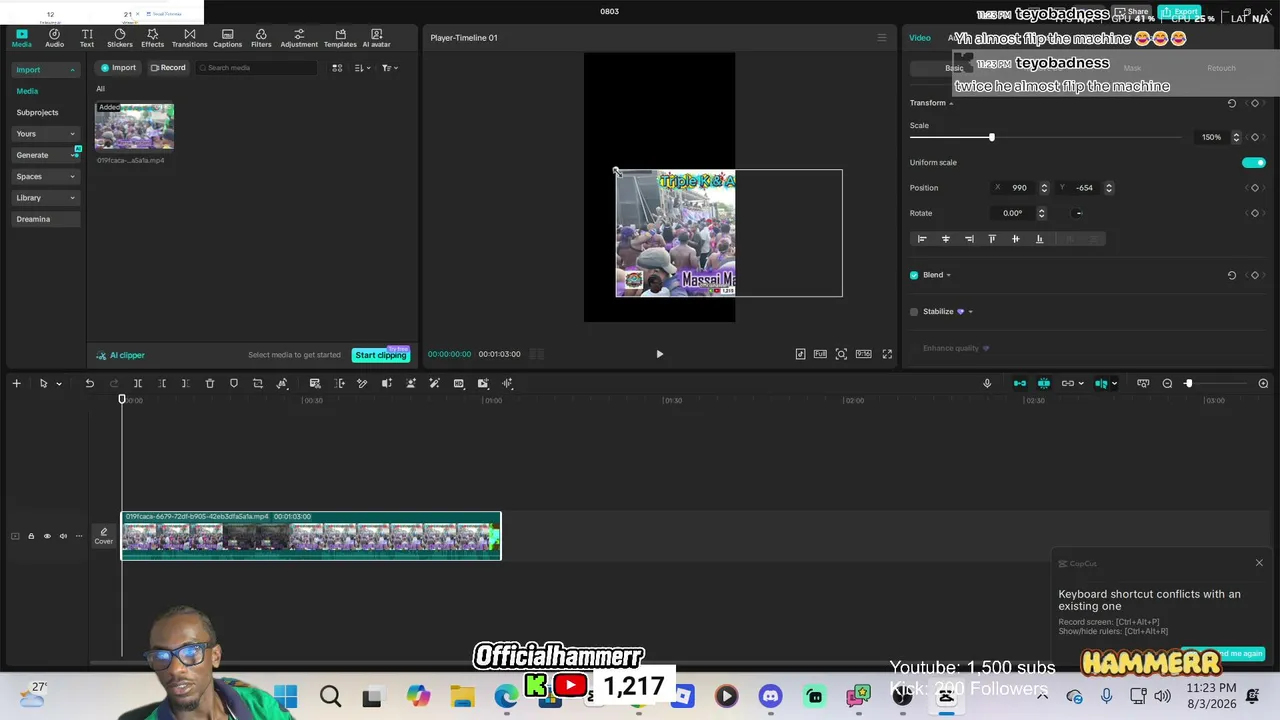Open the media filter dropdown

390,68
